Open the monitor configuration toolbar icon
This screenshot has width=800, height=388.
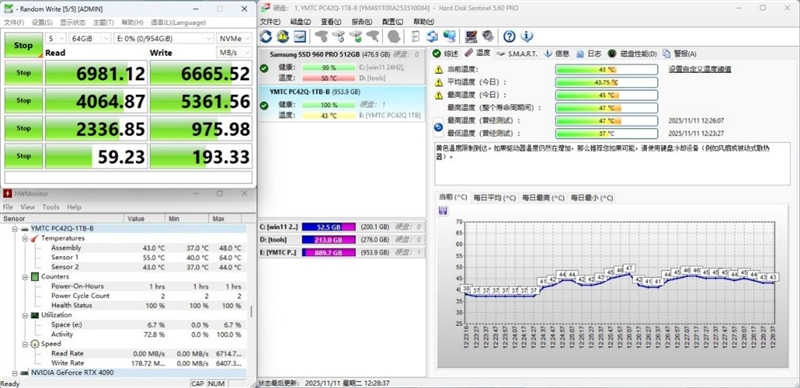[x=471, y=36]
